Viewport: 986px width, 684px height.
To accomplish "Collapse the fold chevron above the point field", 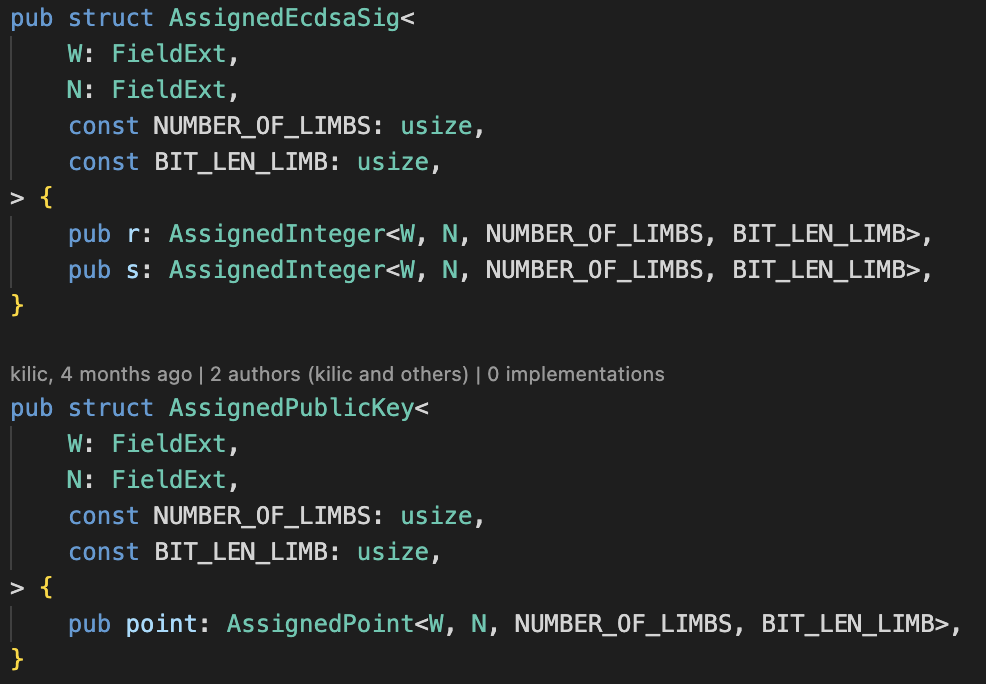I will point(16,588).
